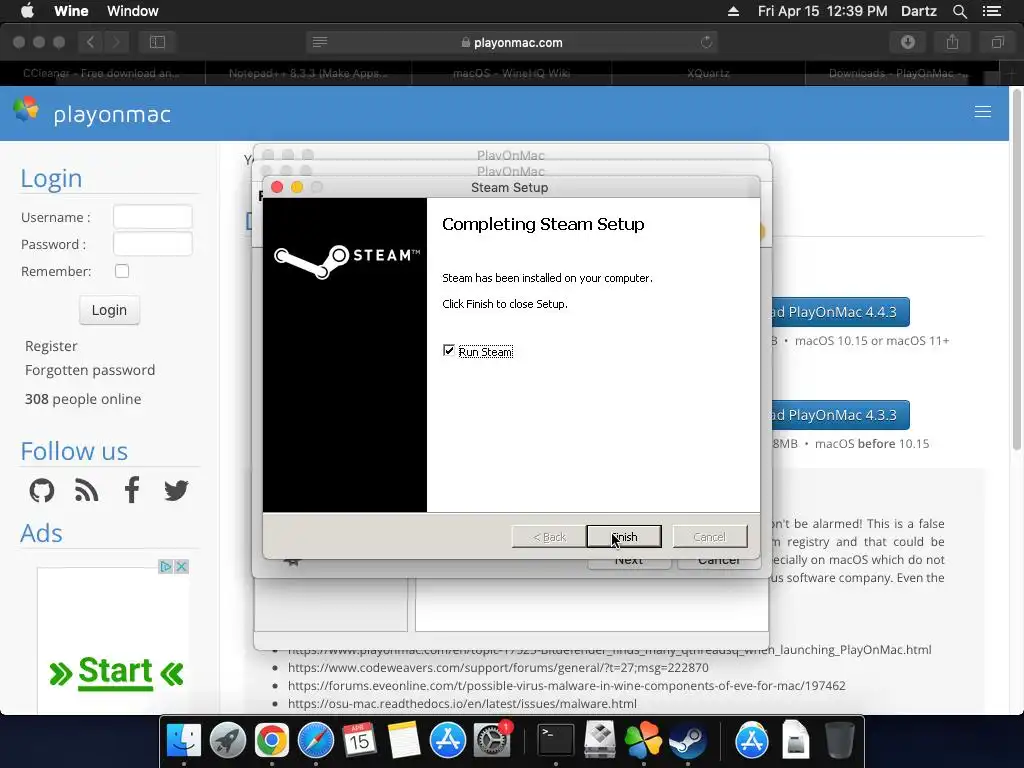Open Terminal from the Dock
Viewport: 1024px width, 768px height.
click(556, 740)
